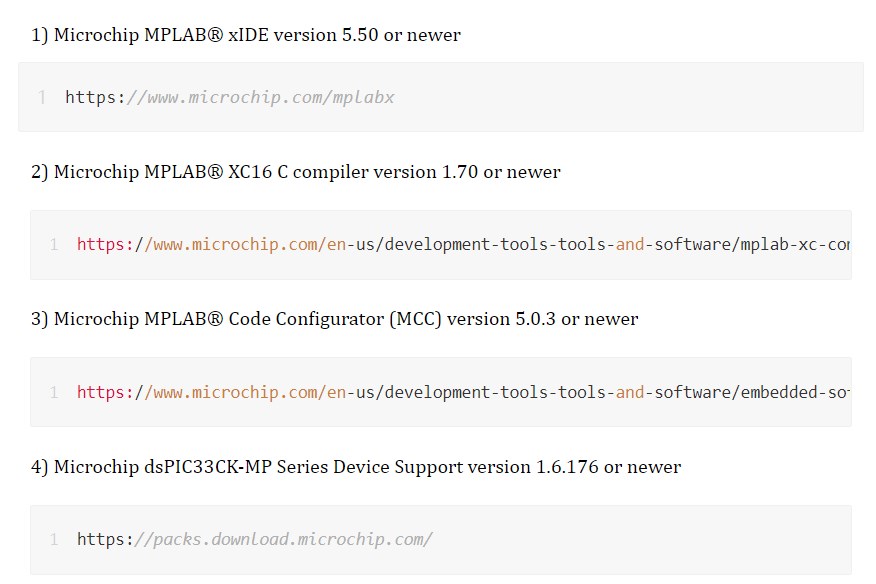The image size is (876, 584).
Task: Click the mplabx URL in the first code block
Action: [x=262, y=97]
